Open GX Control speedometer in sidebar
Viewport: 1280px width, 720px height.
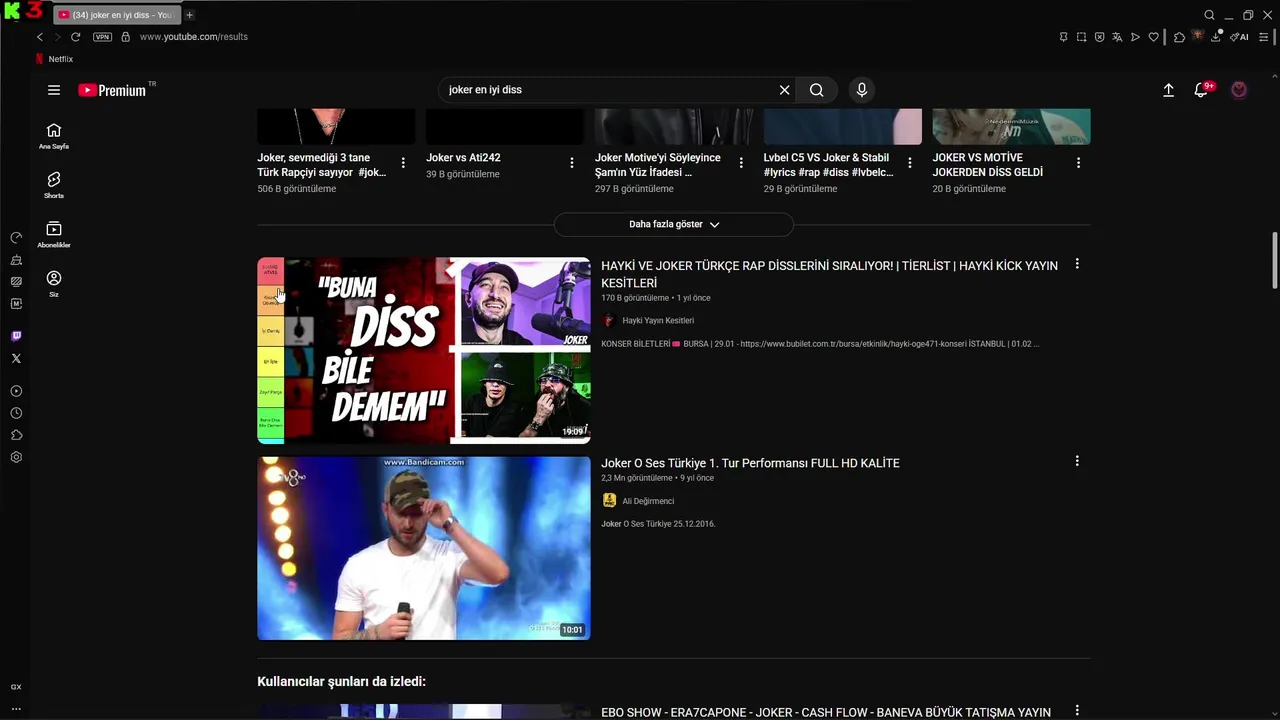(x=16, y=238)
